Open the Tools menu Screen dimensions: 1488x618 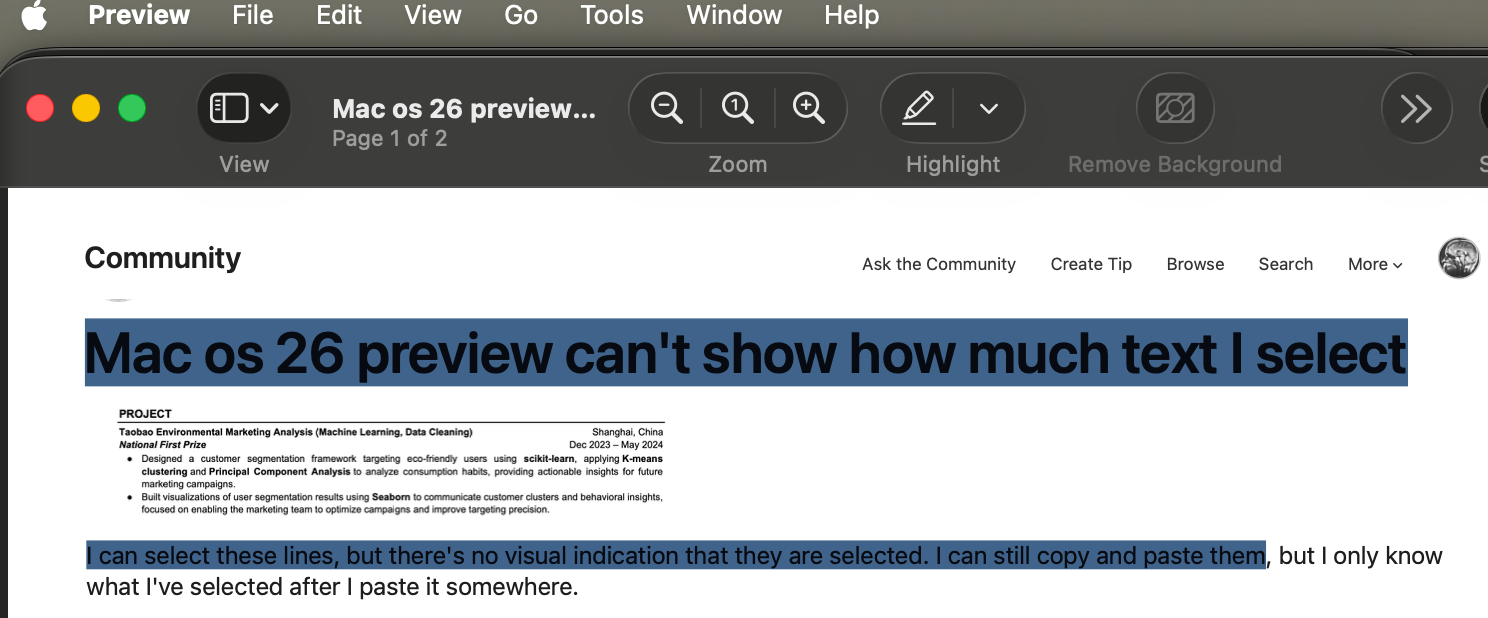612,15
